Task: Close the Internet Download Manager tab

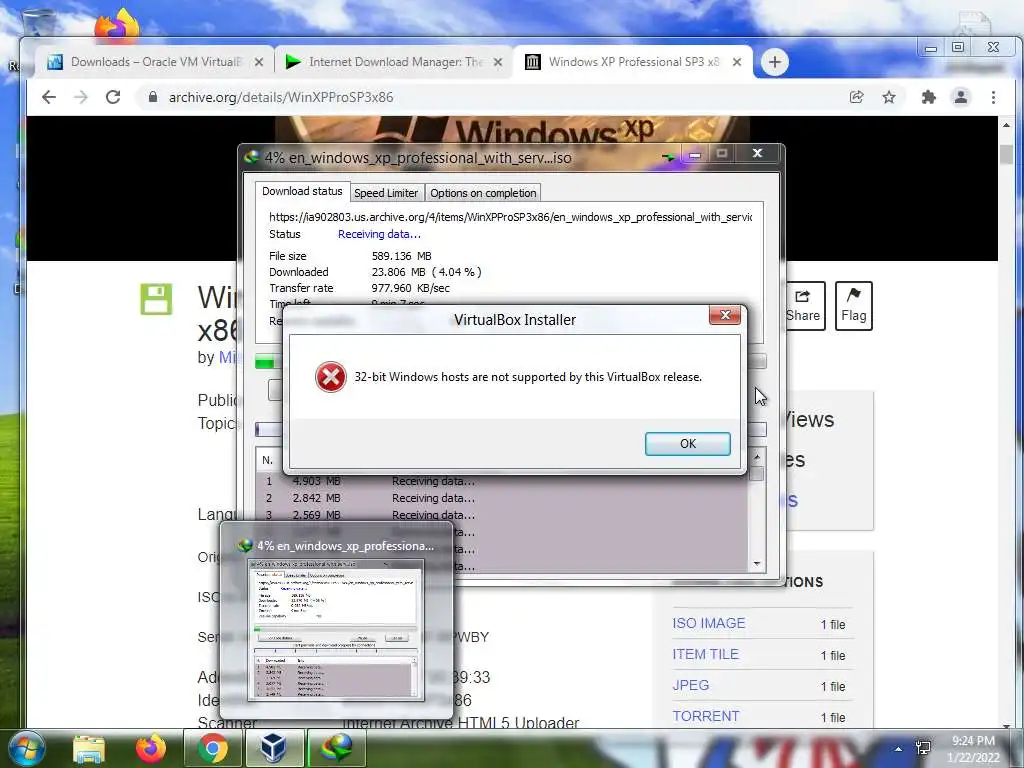Action: pos(498,62)
